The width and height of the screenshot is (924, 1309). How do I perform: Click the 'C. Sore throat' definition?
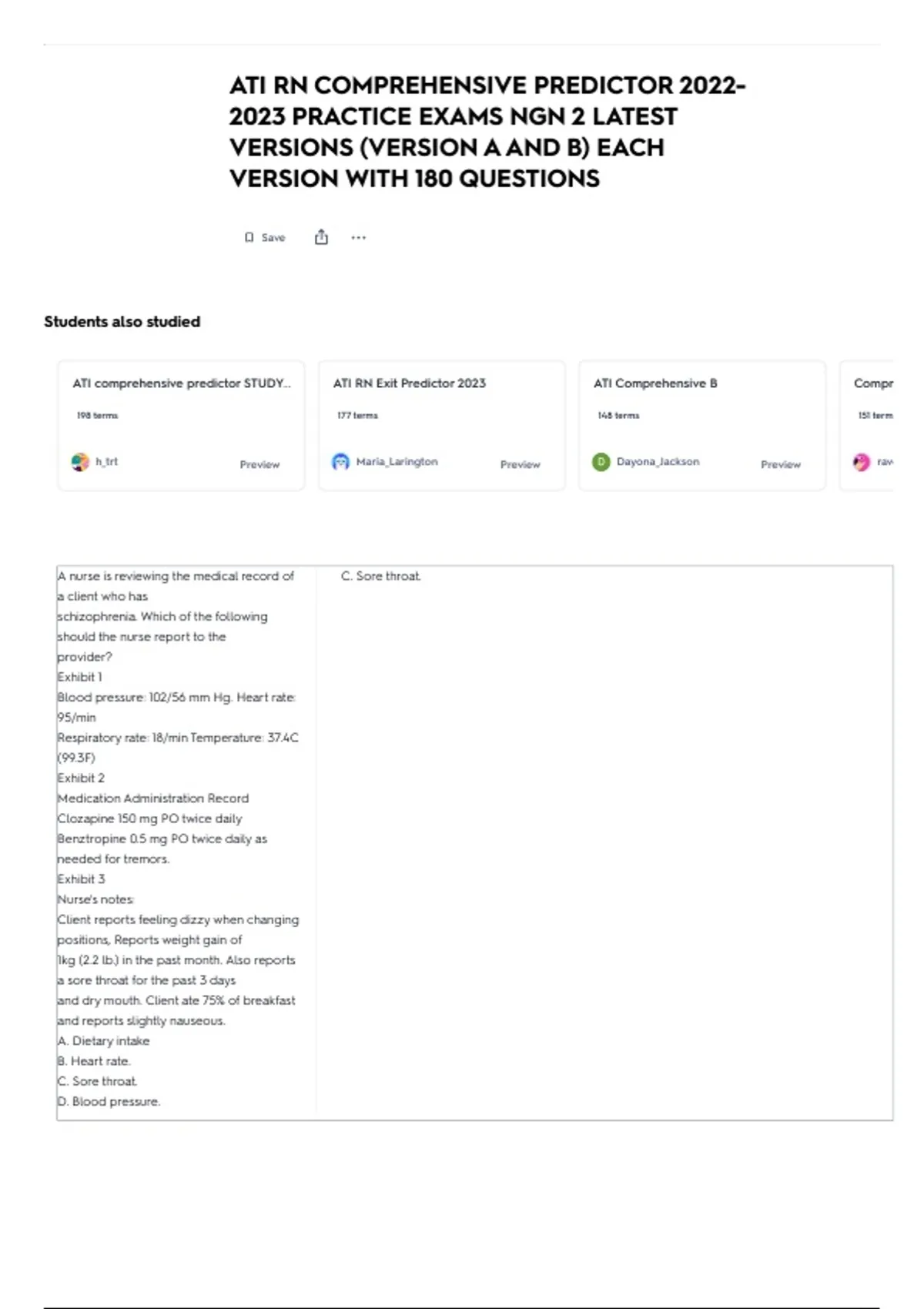pos(381,576)
